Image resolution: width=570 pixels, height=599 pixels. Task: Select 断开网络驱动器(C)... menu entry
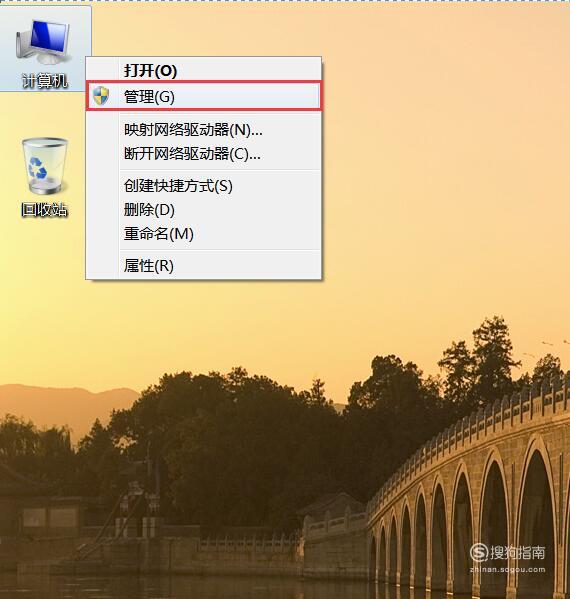click(204, 154)
